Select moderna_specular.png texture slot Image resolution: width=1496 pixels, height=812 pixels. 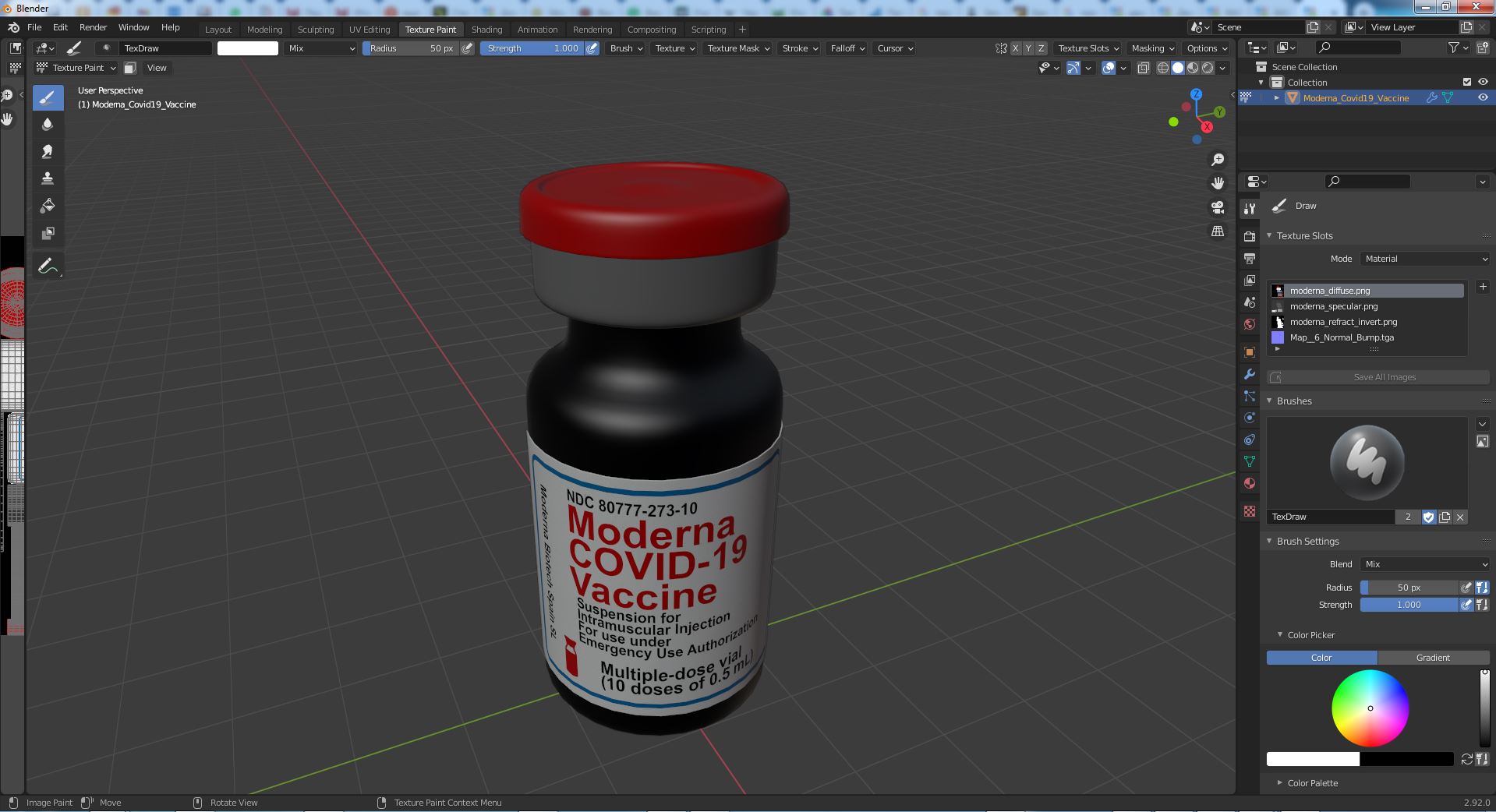tap(1367, 306)
